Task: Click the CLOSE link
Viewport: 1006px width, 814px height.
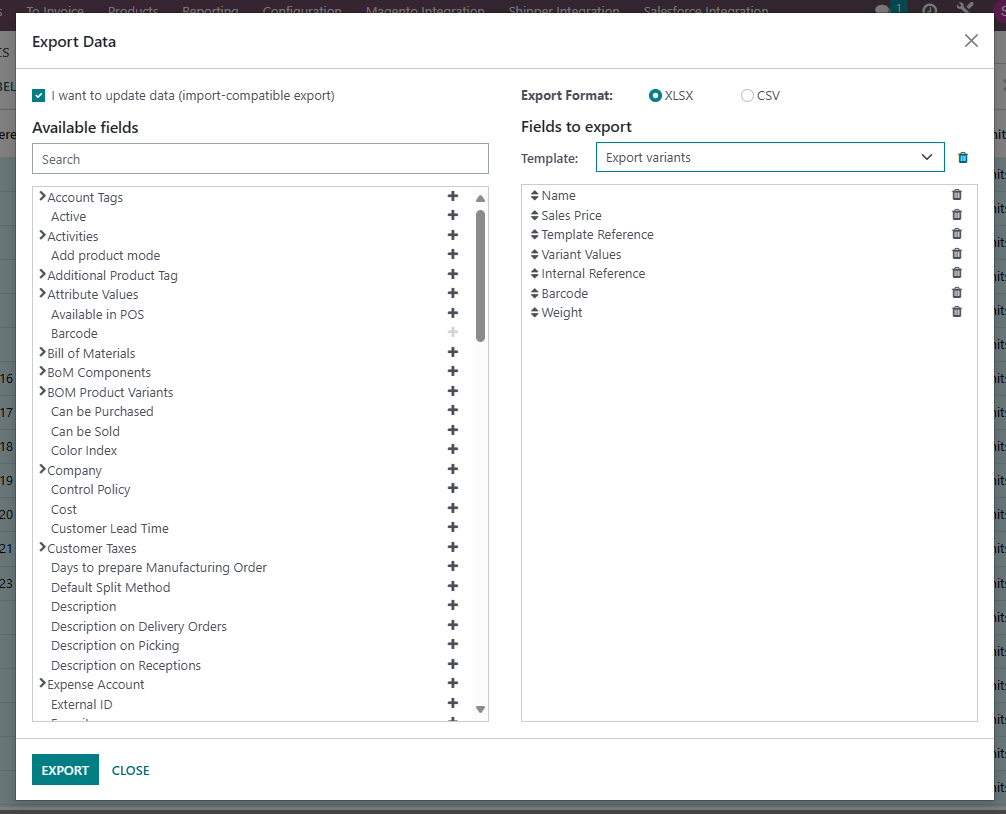Action: 130,770
